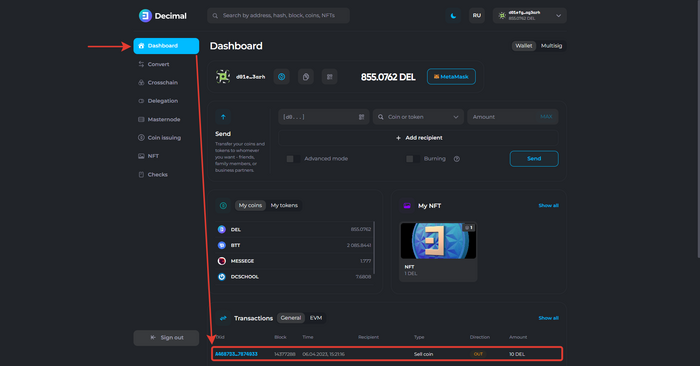Select the My tokens tab
Viewport: 700px width, 366px height.
pos(284,205)
